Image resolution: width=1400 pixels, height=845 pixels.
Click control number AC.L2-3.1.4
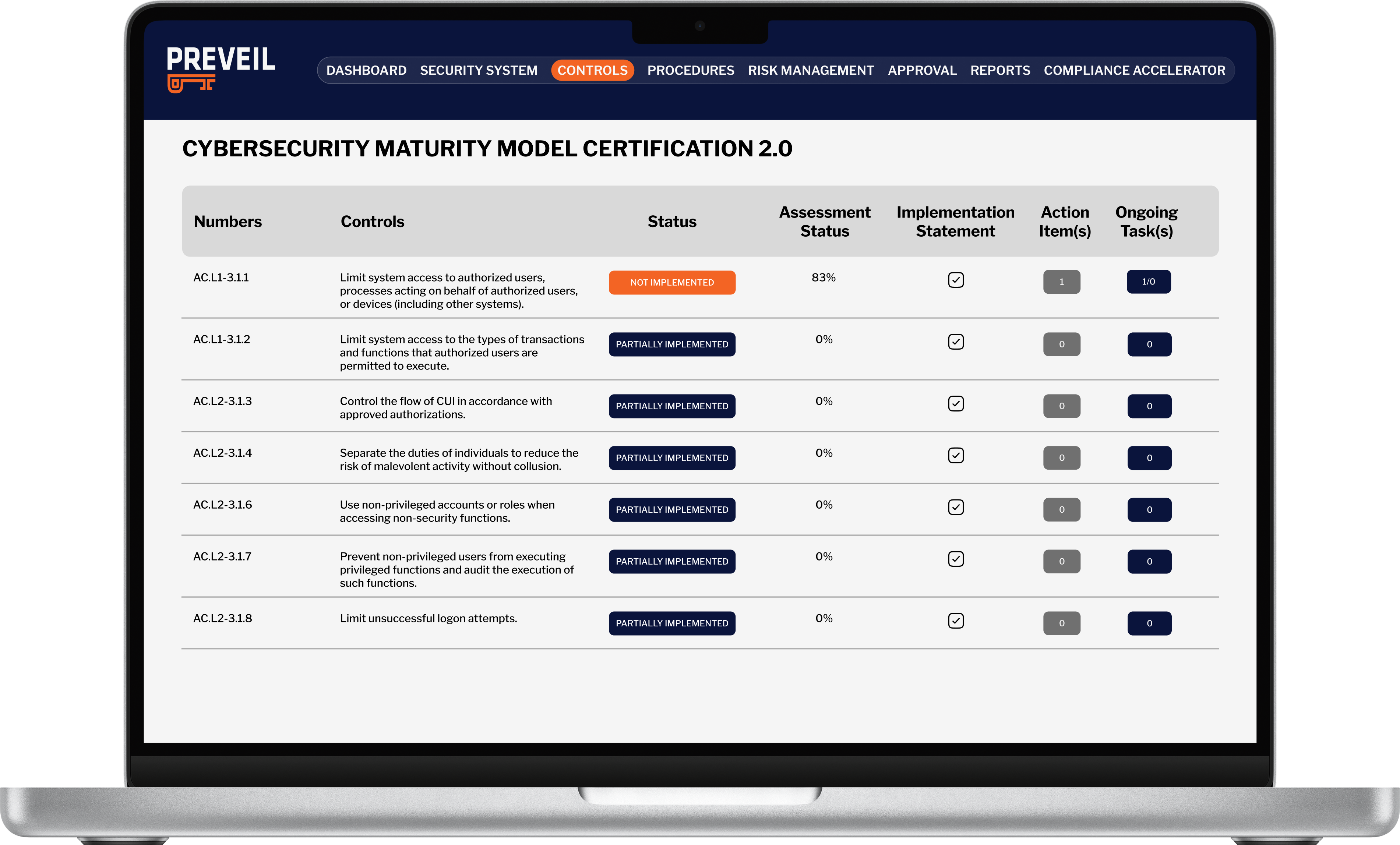(223, 453)
